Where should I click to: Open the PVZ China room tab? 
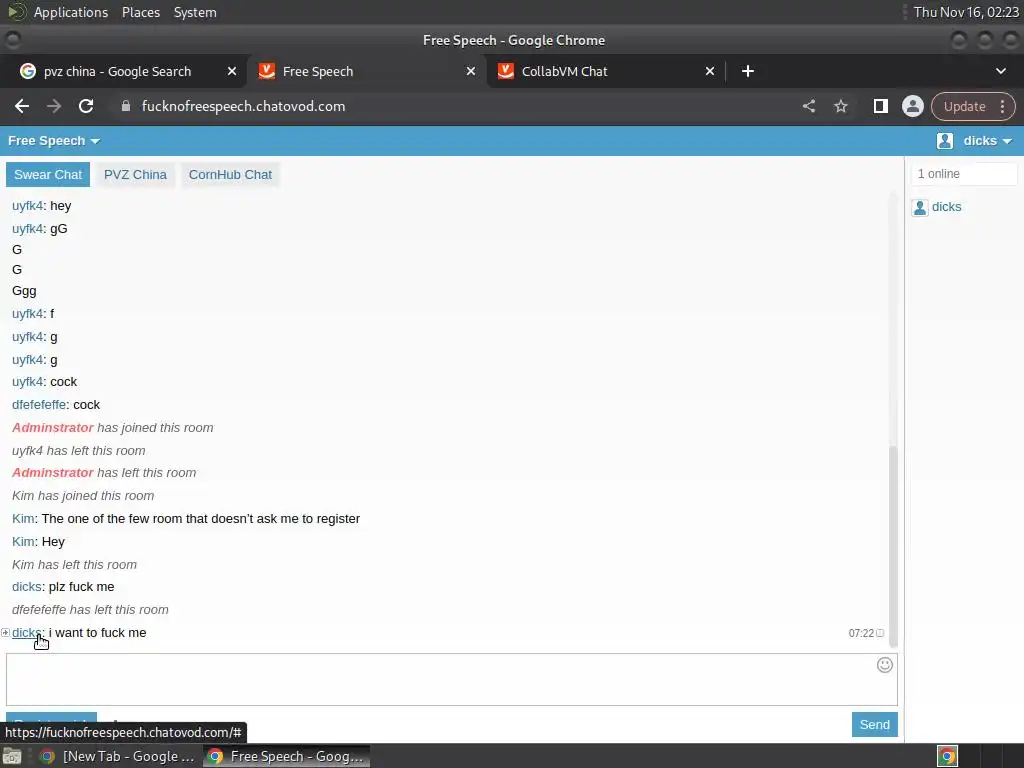(135, 175)
